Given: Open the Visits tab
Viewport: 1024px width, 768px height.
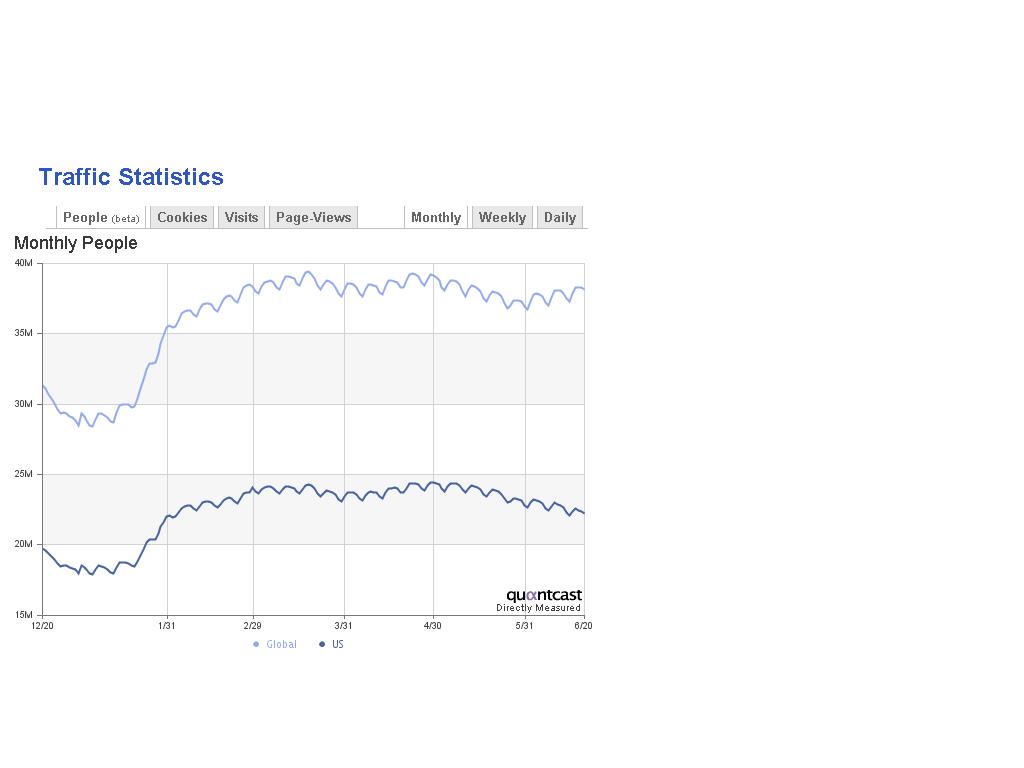Looking at the screenshot, I should tap(241, 218).
